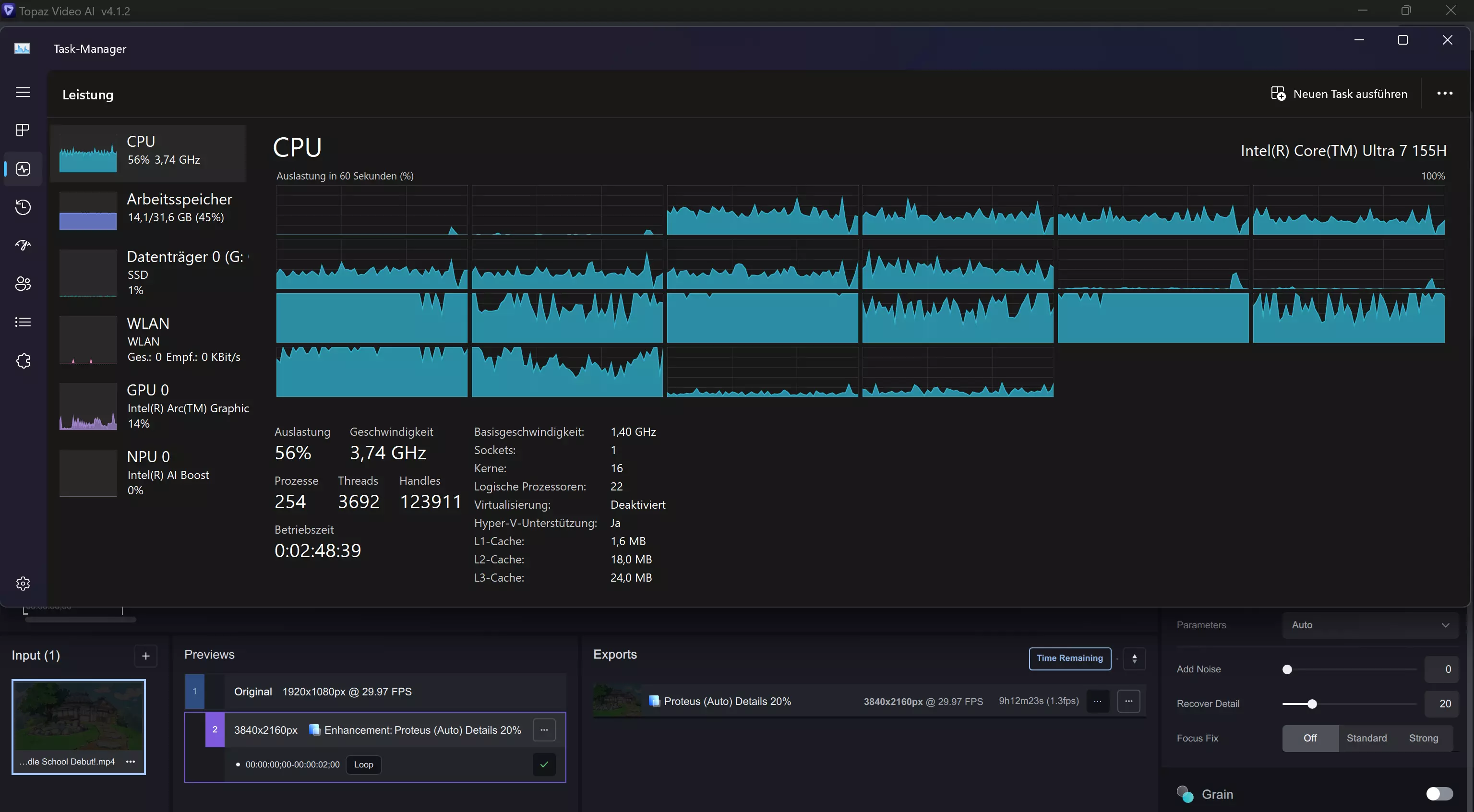Select Original preview row number 1
This screenshot has width=1474, height=812.
[375, 691]
